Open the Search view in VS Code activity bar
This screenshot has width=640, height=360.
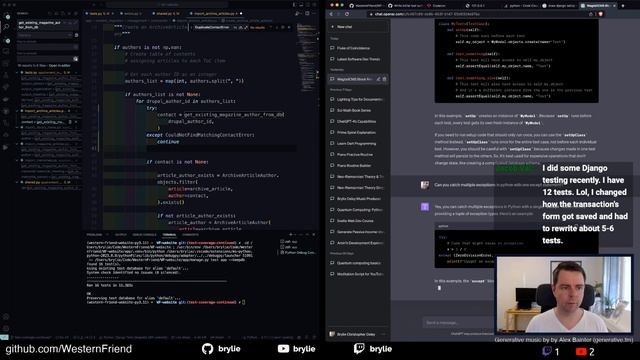[x=7, y=27]
